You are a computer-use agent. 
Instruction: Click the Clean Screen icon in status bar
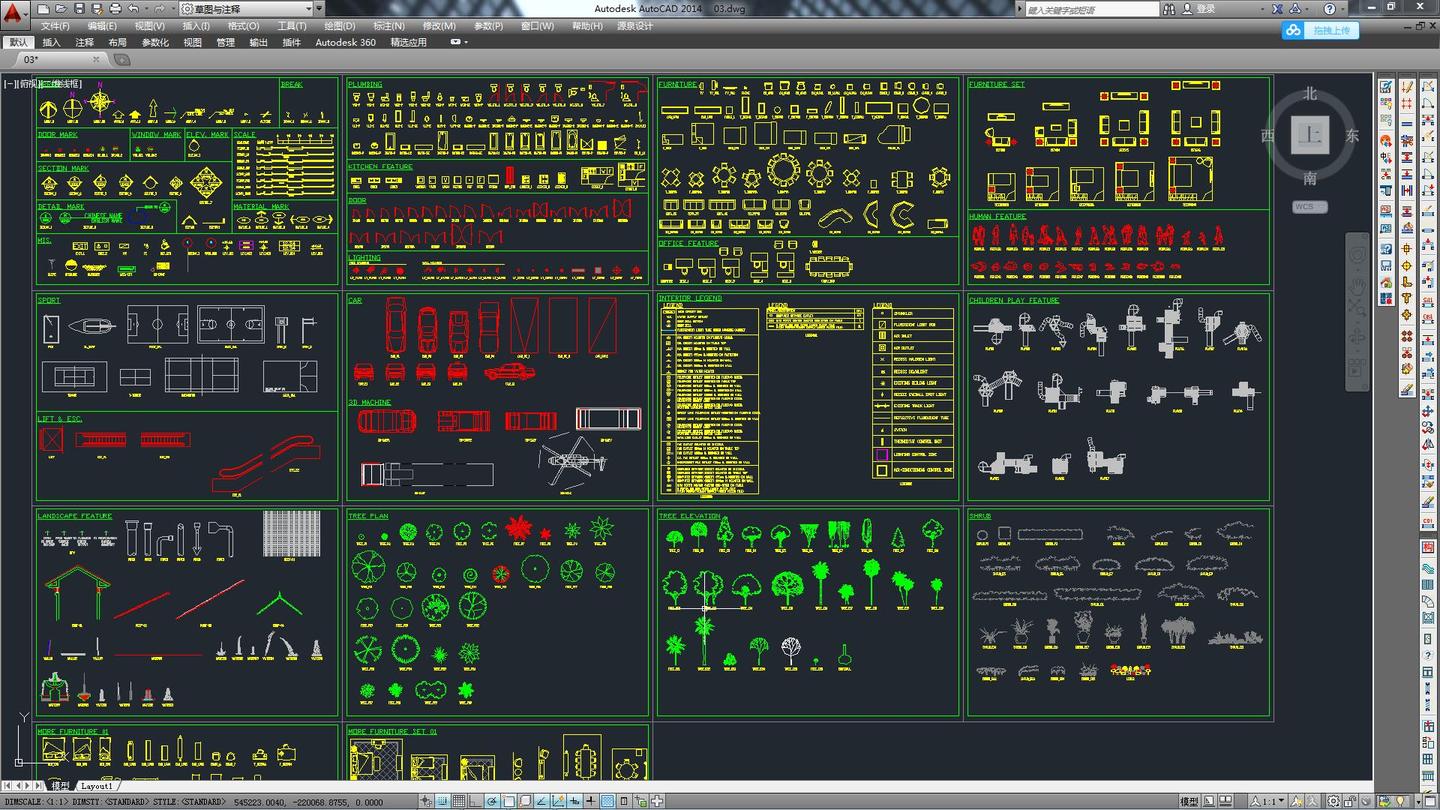point(1429,801)
